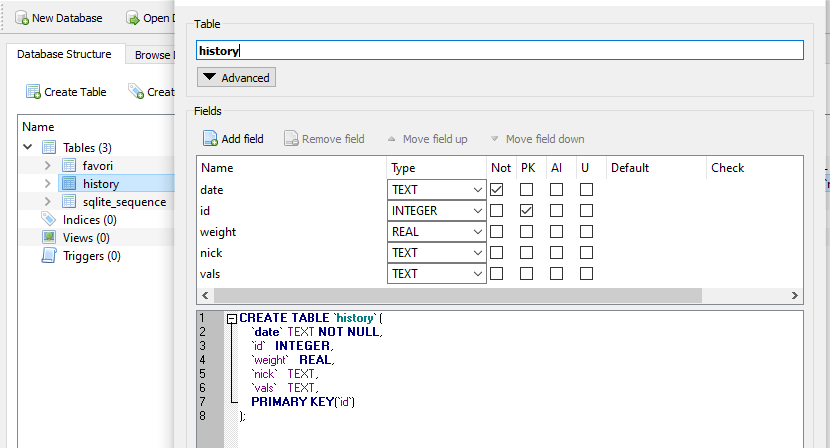Screen dimensions: 830x448
Task: Expand the Advanced options button
Action: tap(236, 77)
